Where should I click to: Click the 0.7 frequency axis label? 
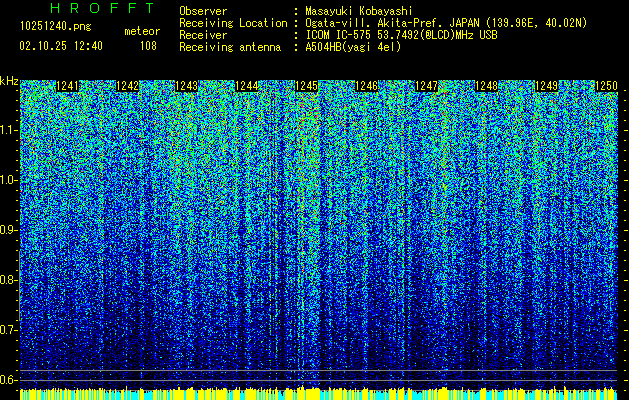tap(9, 330)
